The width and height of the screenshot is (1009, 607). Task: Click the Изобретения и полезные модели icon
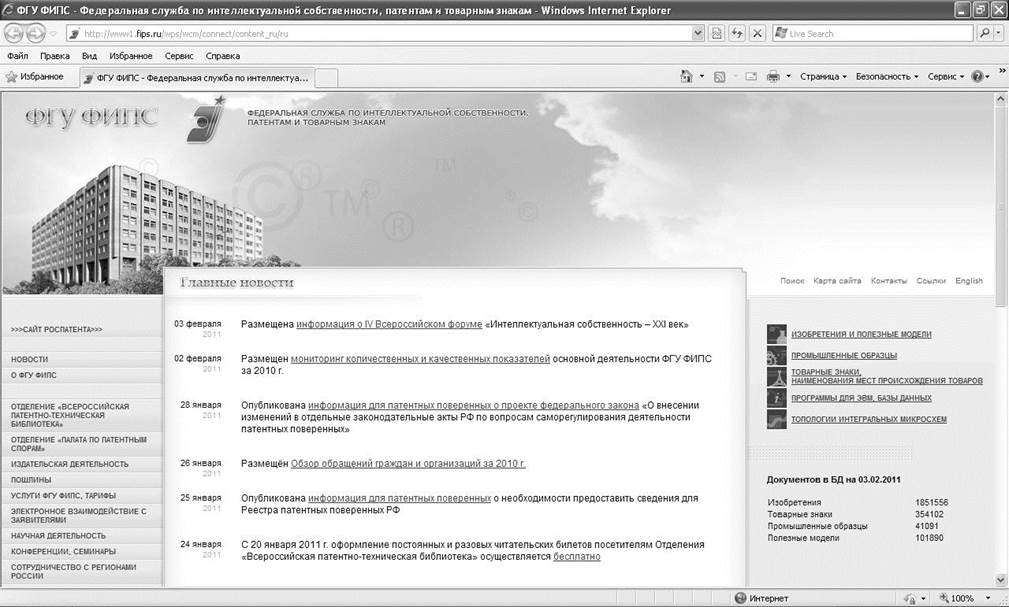point(776,334)
